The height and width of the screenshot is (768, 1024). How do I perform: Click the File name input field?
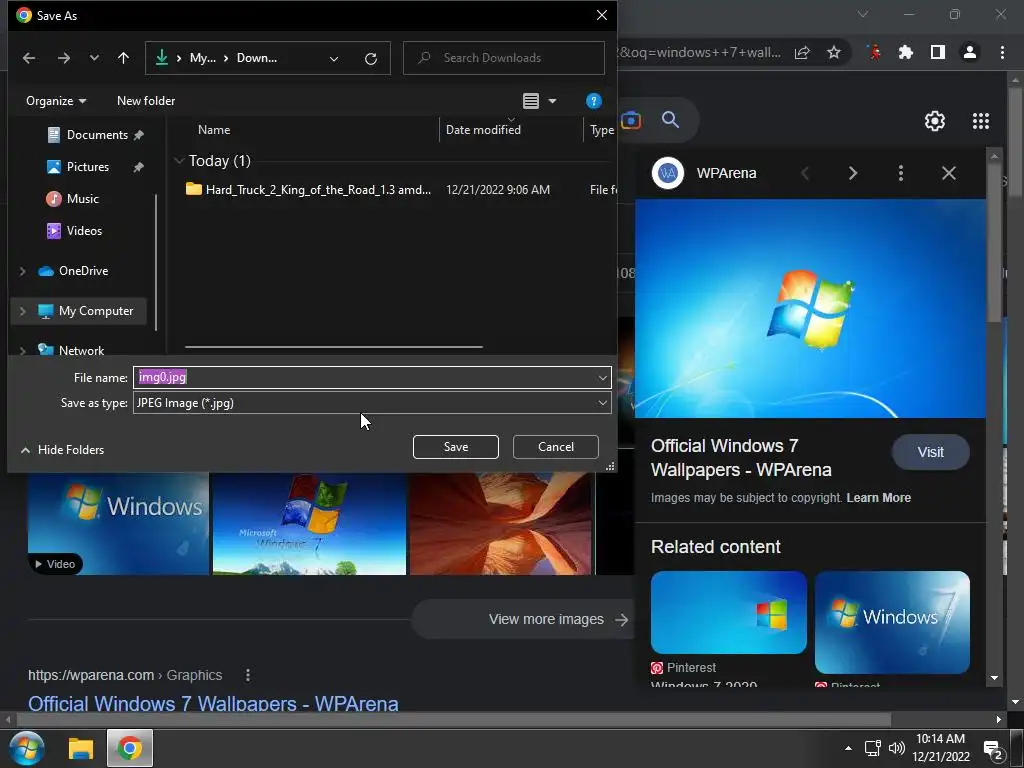(363, 377)
